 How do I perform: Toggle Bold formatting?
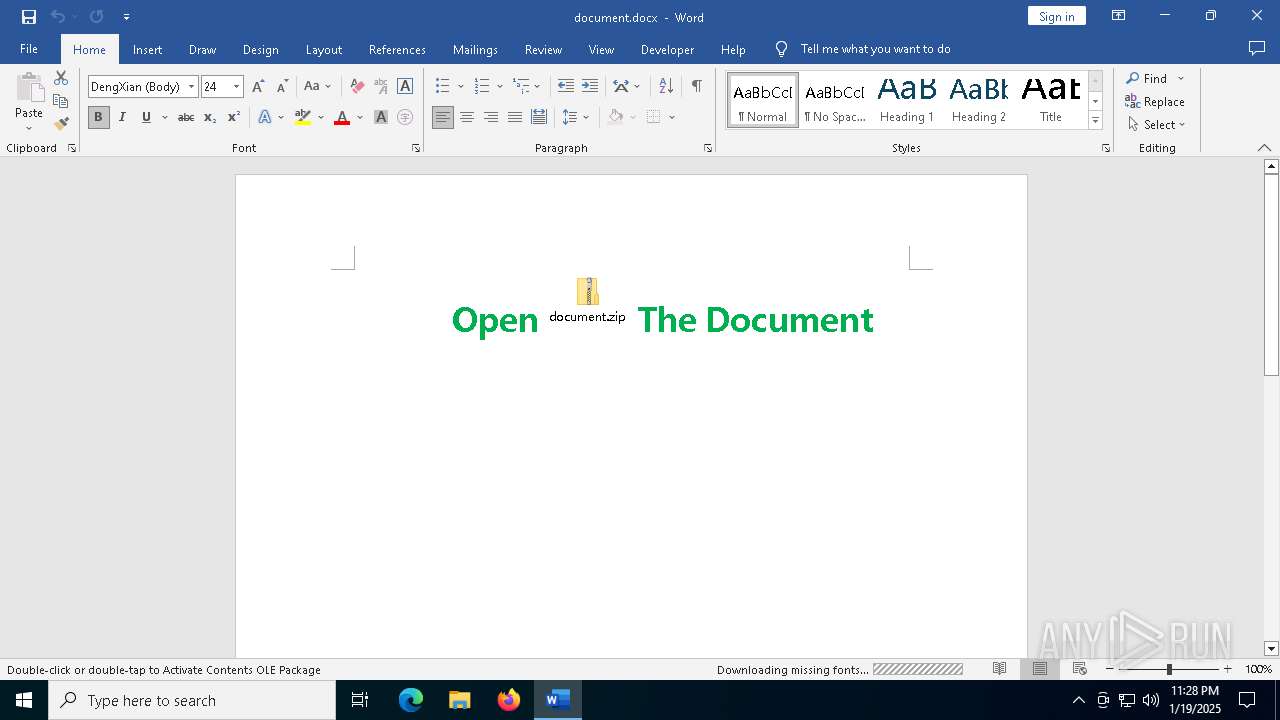[x=98, y=117]
